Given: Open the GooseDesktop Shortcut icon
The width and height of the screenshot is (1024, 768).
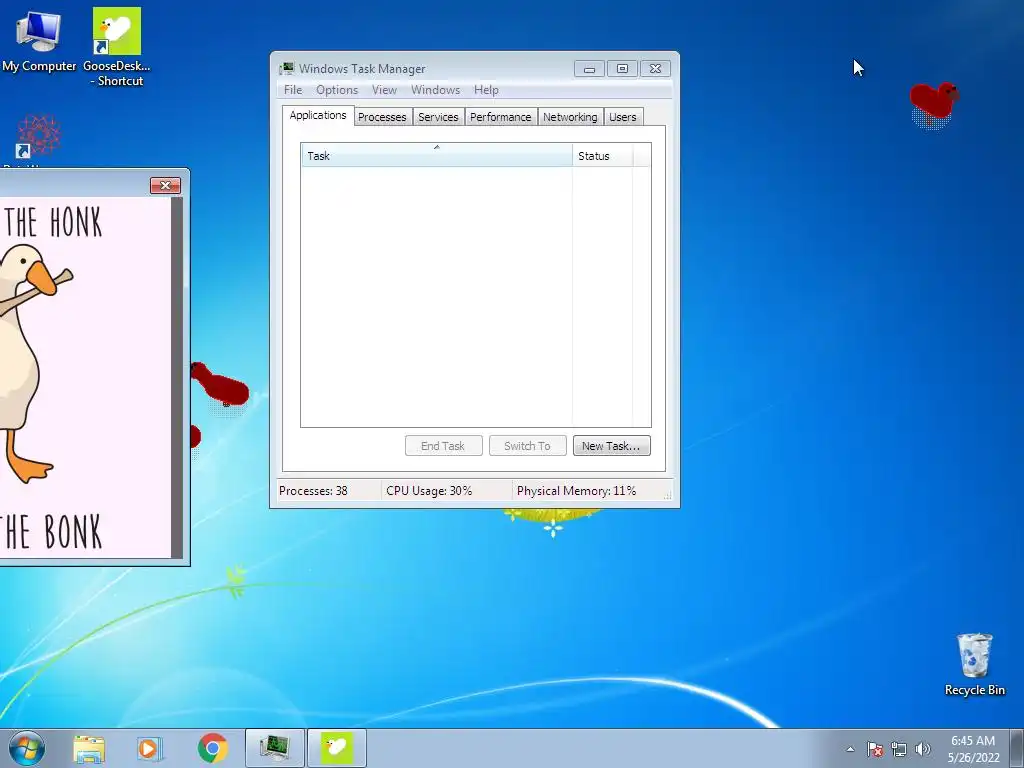Looking at the screenshot, I should [116, 47].
